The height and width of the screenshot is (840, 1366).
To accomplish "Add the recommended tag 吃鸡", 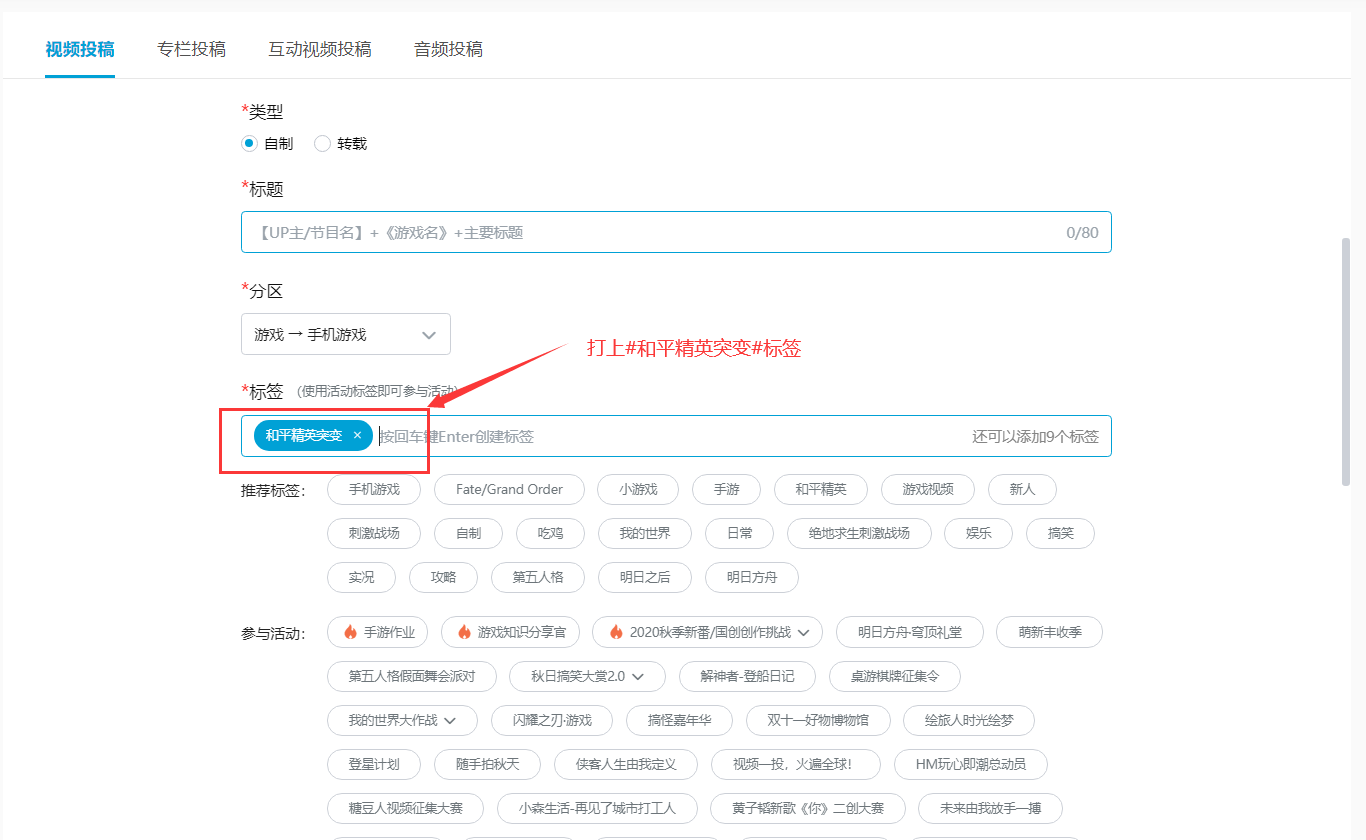I will tap(550, 533).
